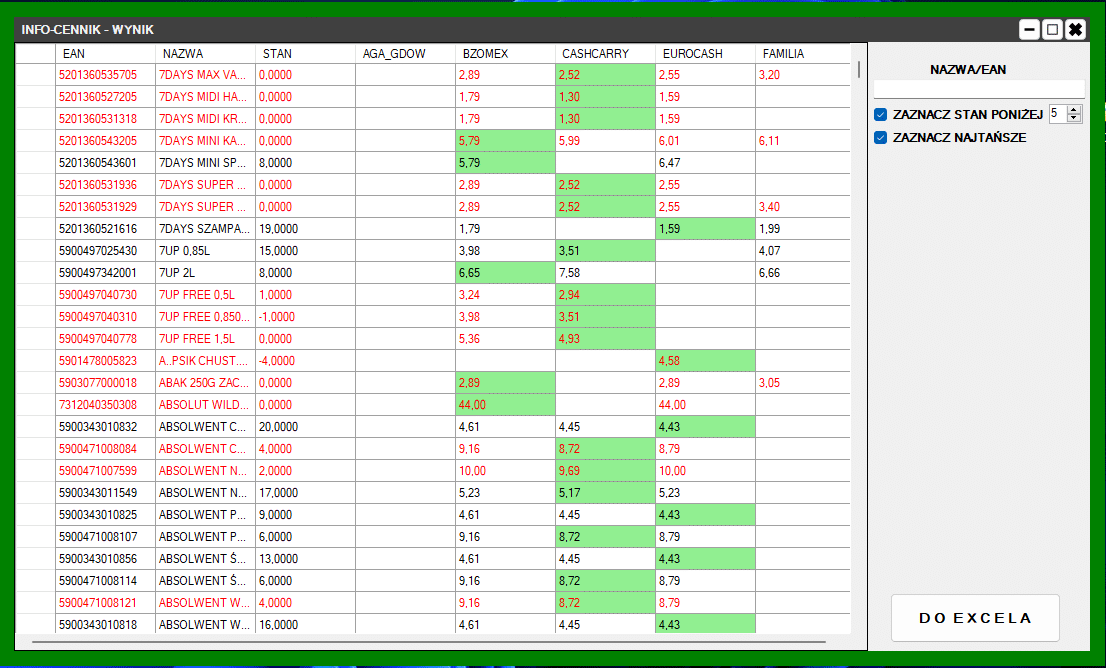Close the INFO-CENNIK - WYNIK window

1075,30
